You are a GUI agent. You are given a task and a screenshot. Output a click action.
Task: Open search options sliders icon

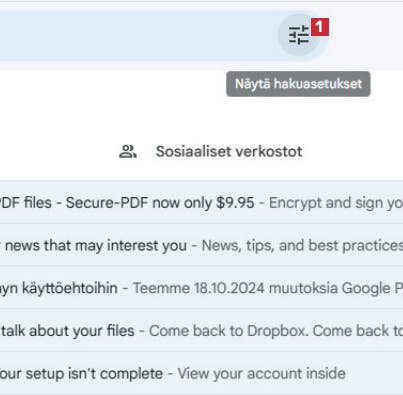click(299, 35)
